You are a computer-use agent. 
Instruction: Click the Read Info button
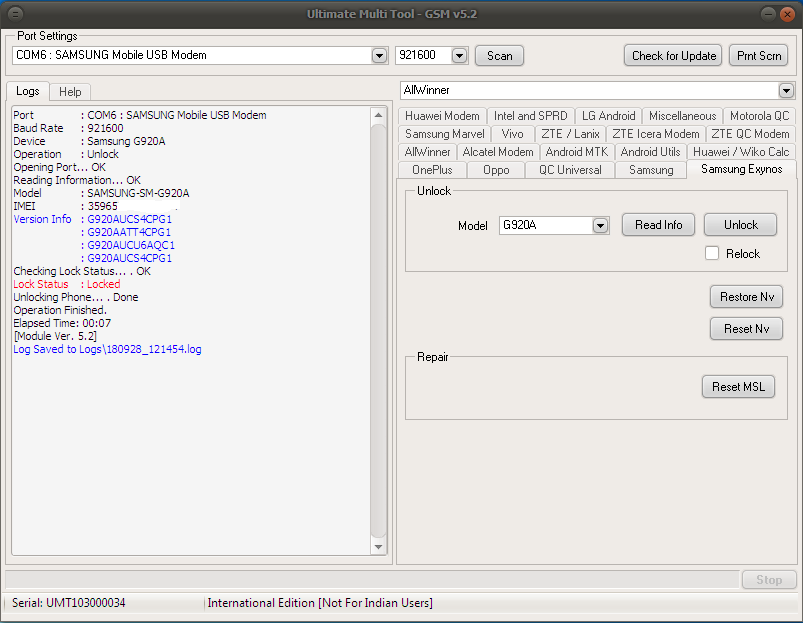point(658,225)
